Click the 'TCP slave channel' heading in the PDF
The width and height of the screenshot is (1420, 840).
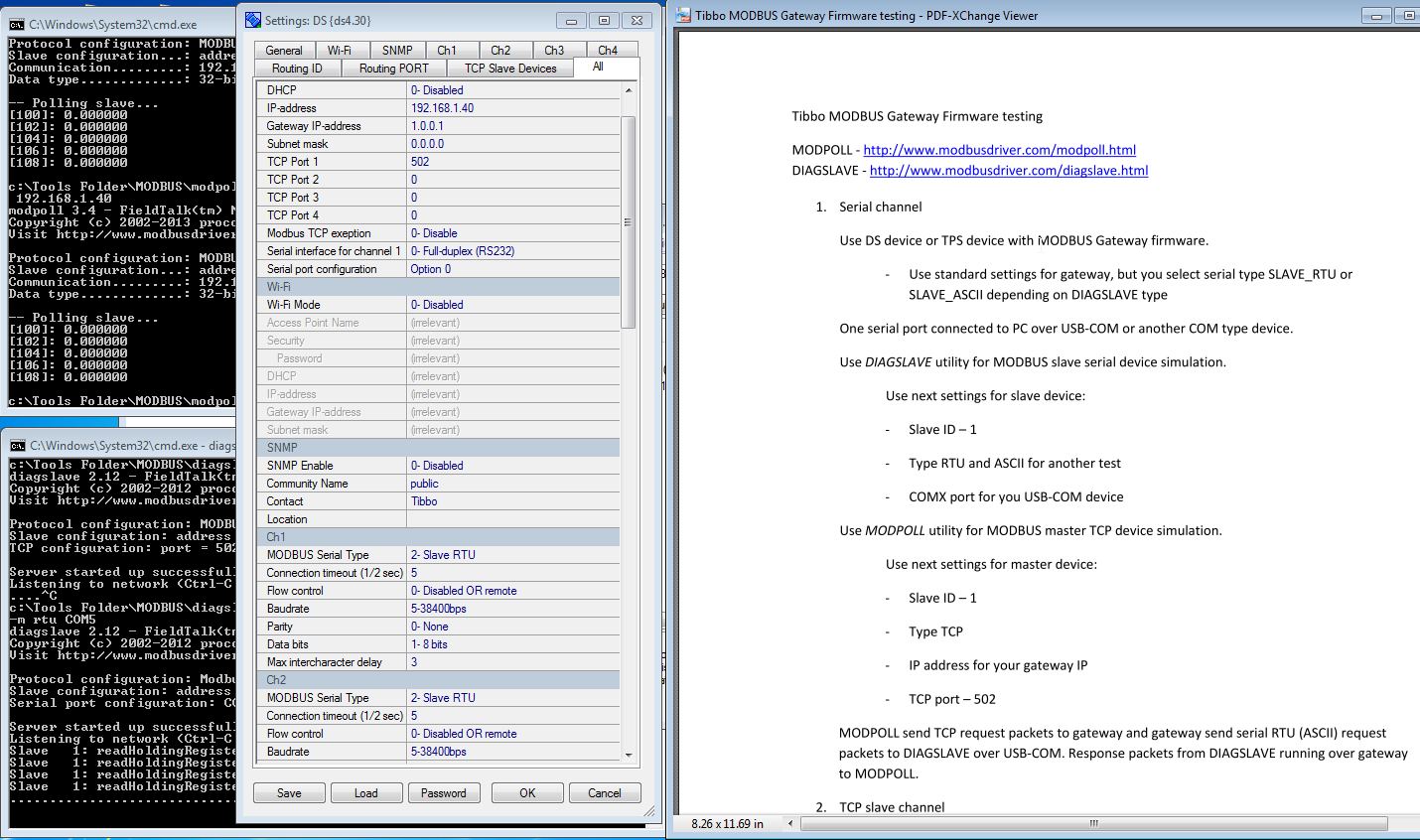892,807
